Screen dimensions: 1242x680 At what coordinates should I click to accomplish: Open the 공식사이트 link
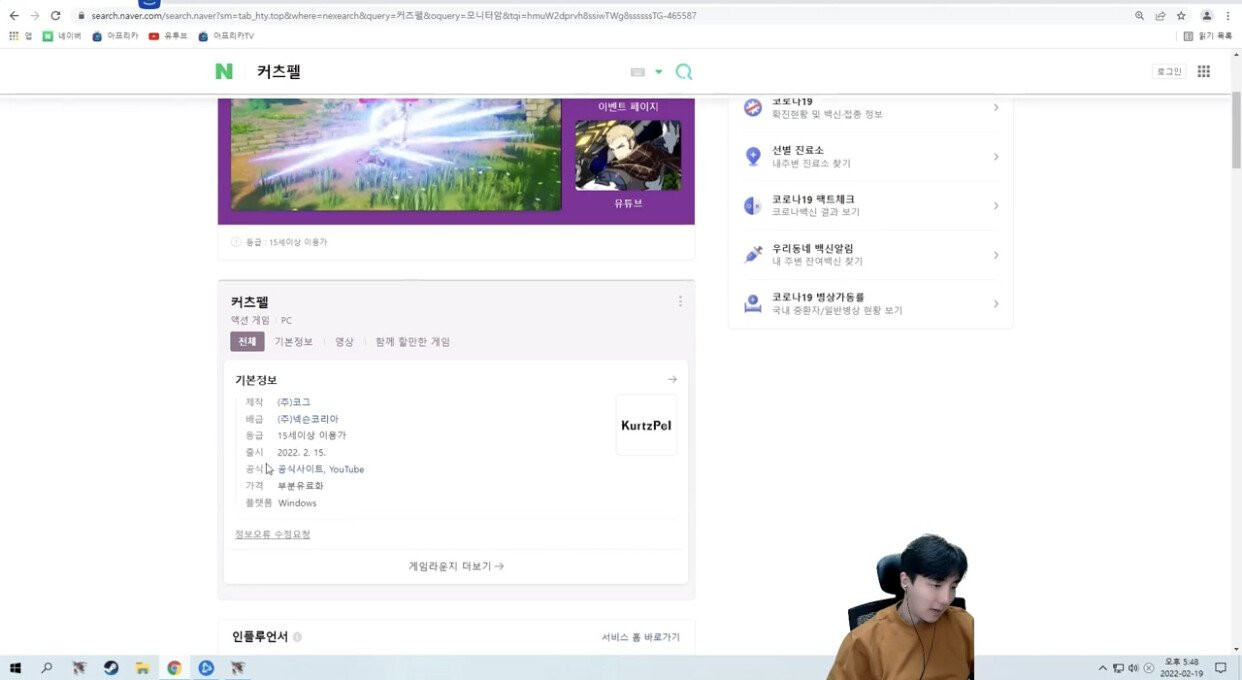300,469
